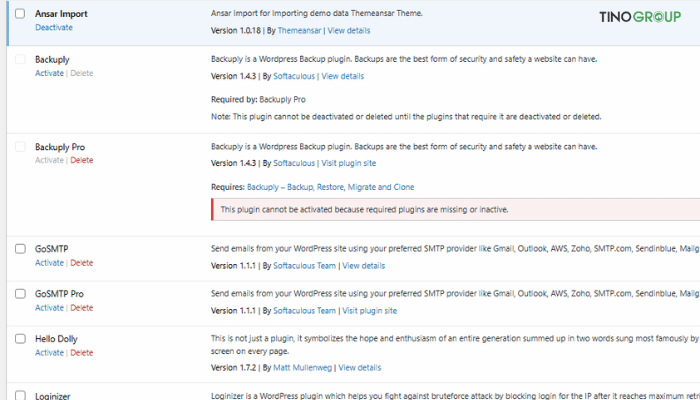Click the Hello Dolly plugin name
The image size is (700, 400).
point(56,339)
